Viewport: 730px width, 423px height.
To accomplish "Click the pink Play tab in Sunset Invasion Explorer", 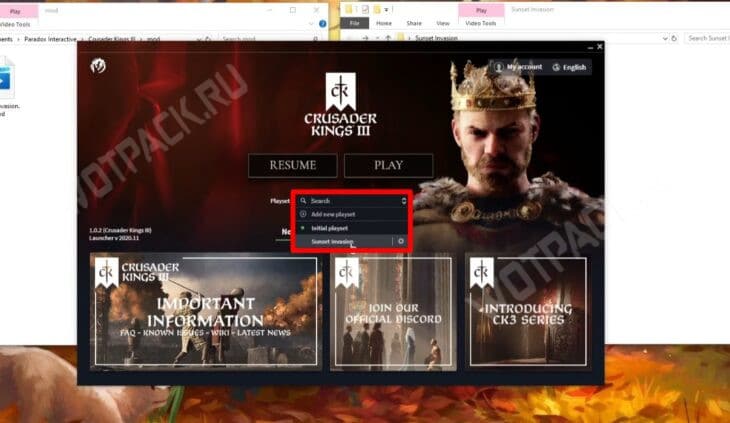I will tap(481, 10).
